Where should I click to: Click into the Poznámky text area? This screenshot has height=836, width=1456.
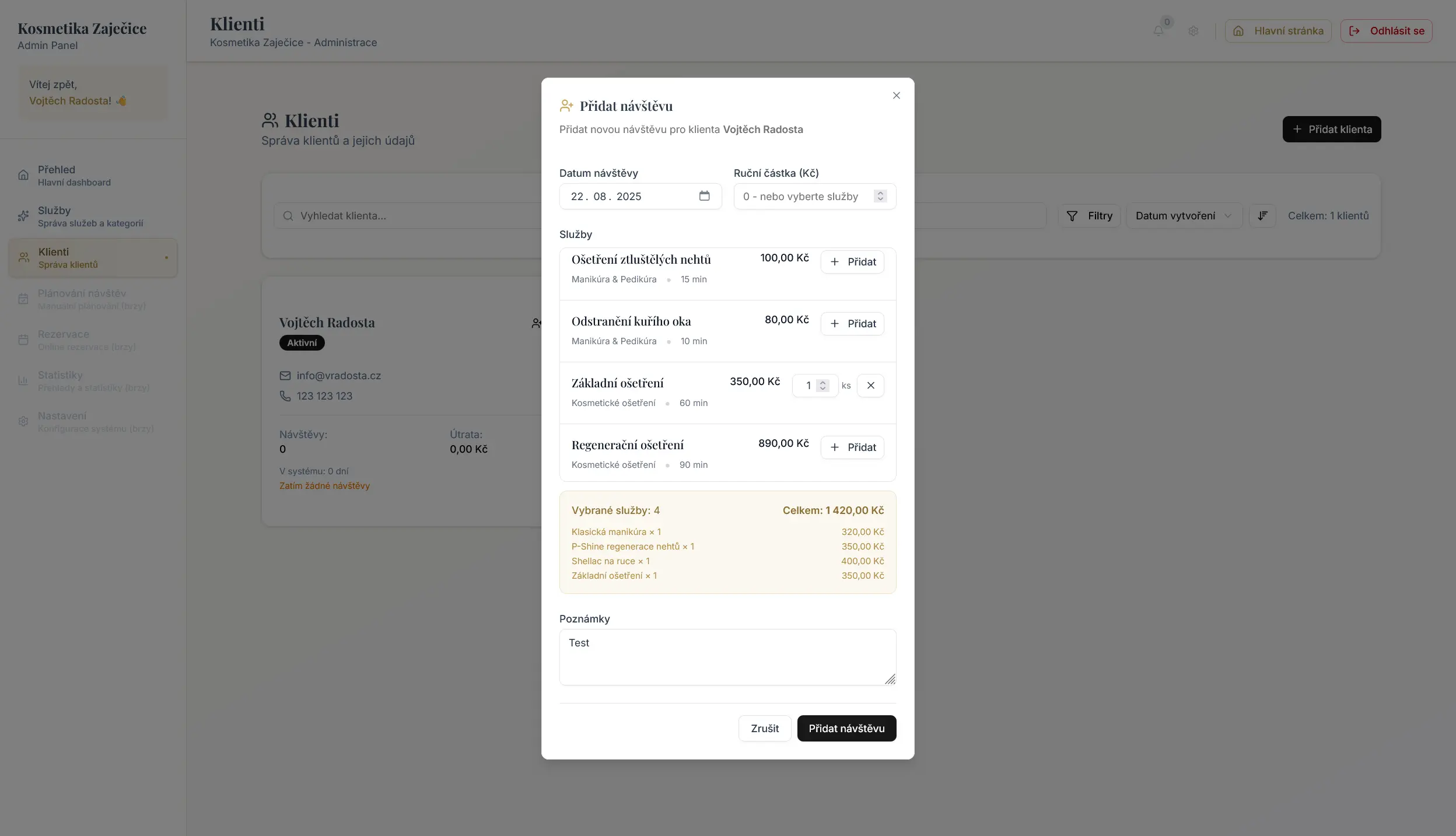pos(727,657)
